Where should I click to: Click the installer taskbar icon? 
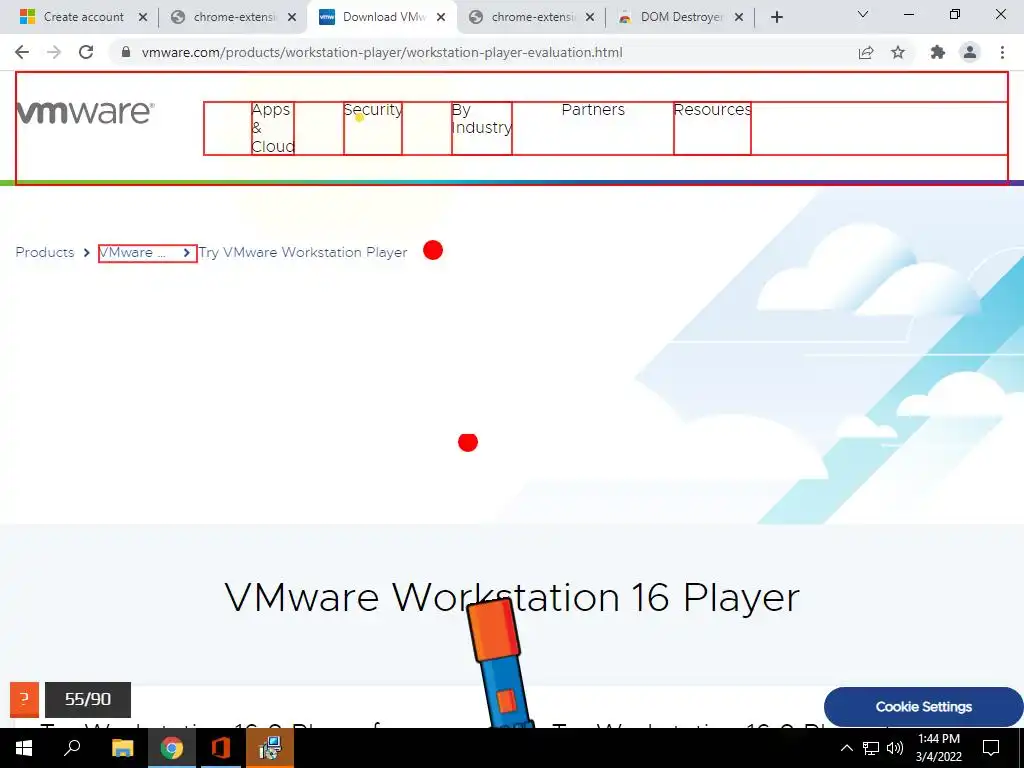point(270,748)
